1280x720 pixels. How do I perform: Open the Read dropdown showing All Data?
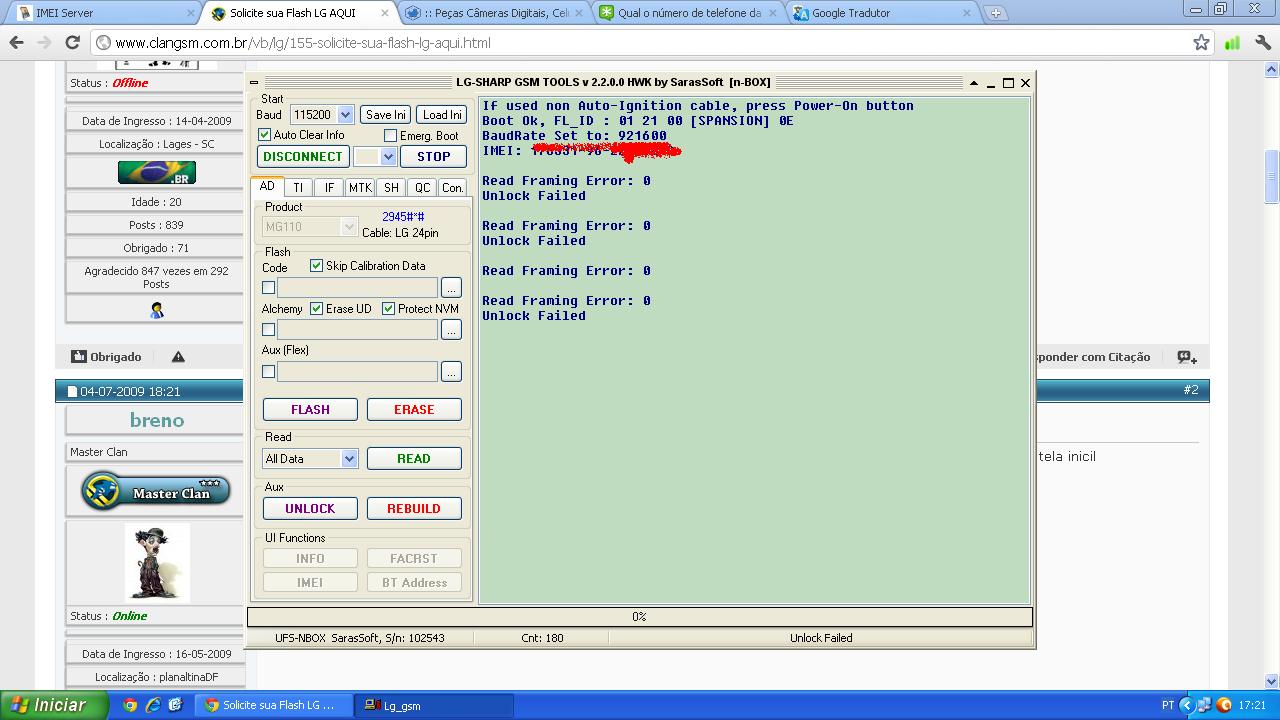tap(349, 459)
